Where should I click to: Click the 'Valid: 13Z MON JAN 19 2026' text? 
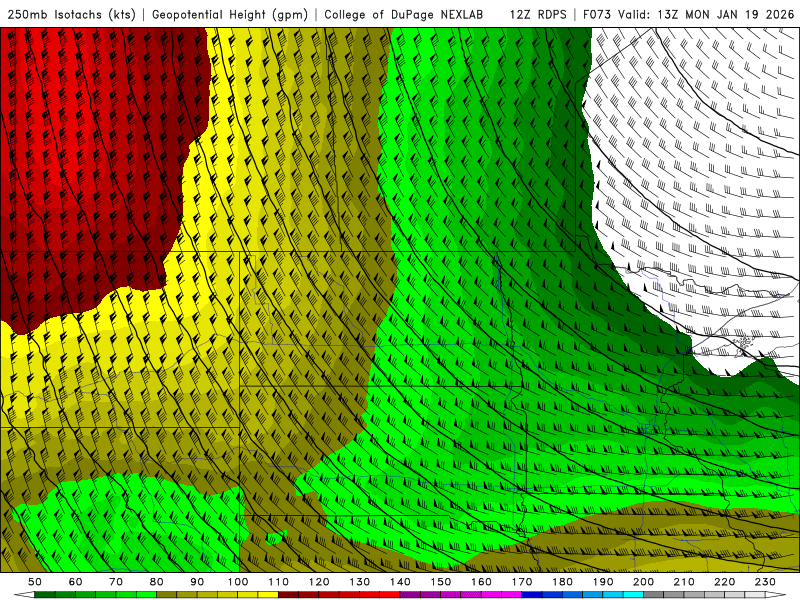coord(707,14)
